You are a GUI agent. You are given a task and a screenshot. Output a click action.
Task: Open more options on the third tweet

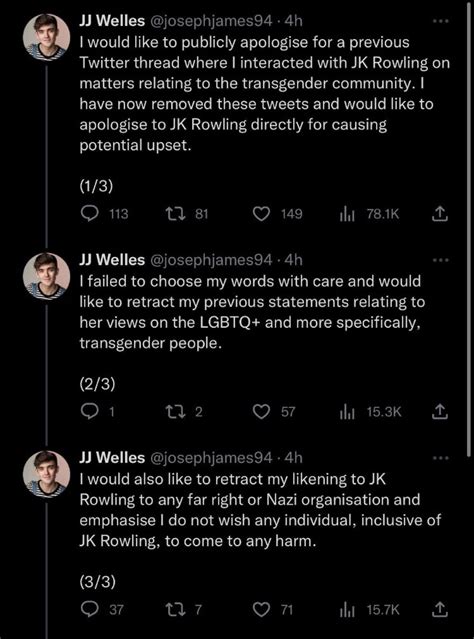click(x=441, y=458)
